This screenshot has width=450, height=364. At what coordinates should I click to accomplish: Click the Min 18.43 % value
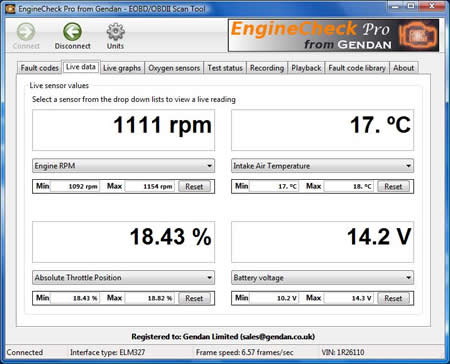coord(75,298)
